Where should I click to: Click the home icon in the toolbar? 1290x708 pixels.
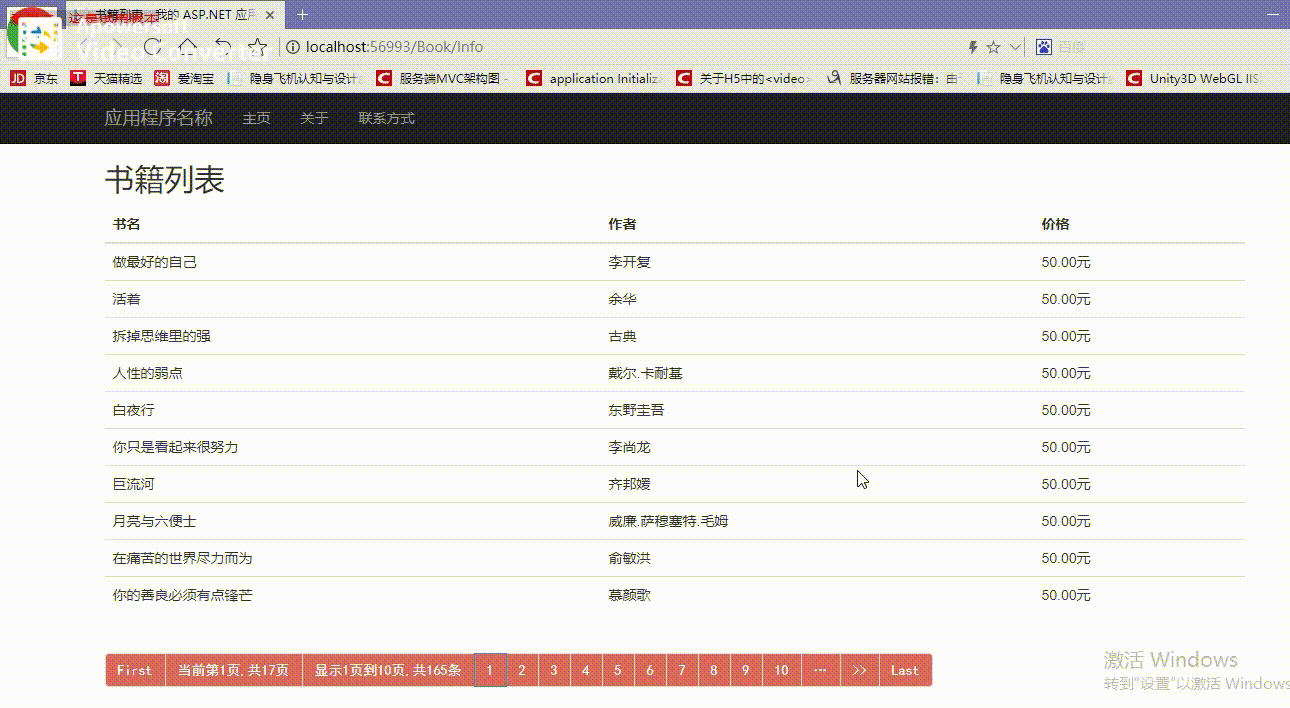[x=188, y=46]
